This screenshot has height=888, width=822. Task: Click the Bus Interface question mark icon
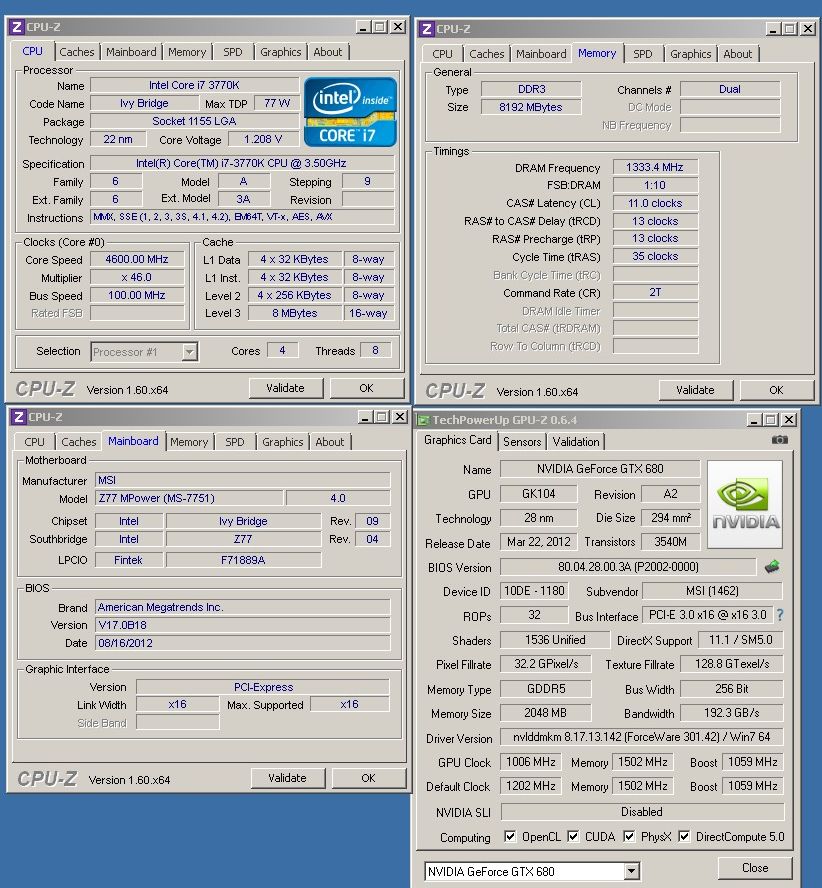tap(780, 616)
